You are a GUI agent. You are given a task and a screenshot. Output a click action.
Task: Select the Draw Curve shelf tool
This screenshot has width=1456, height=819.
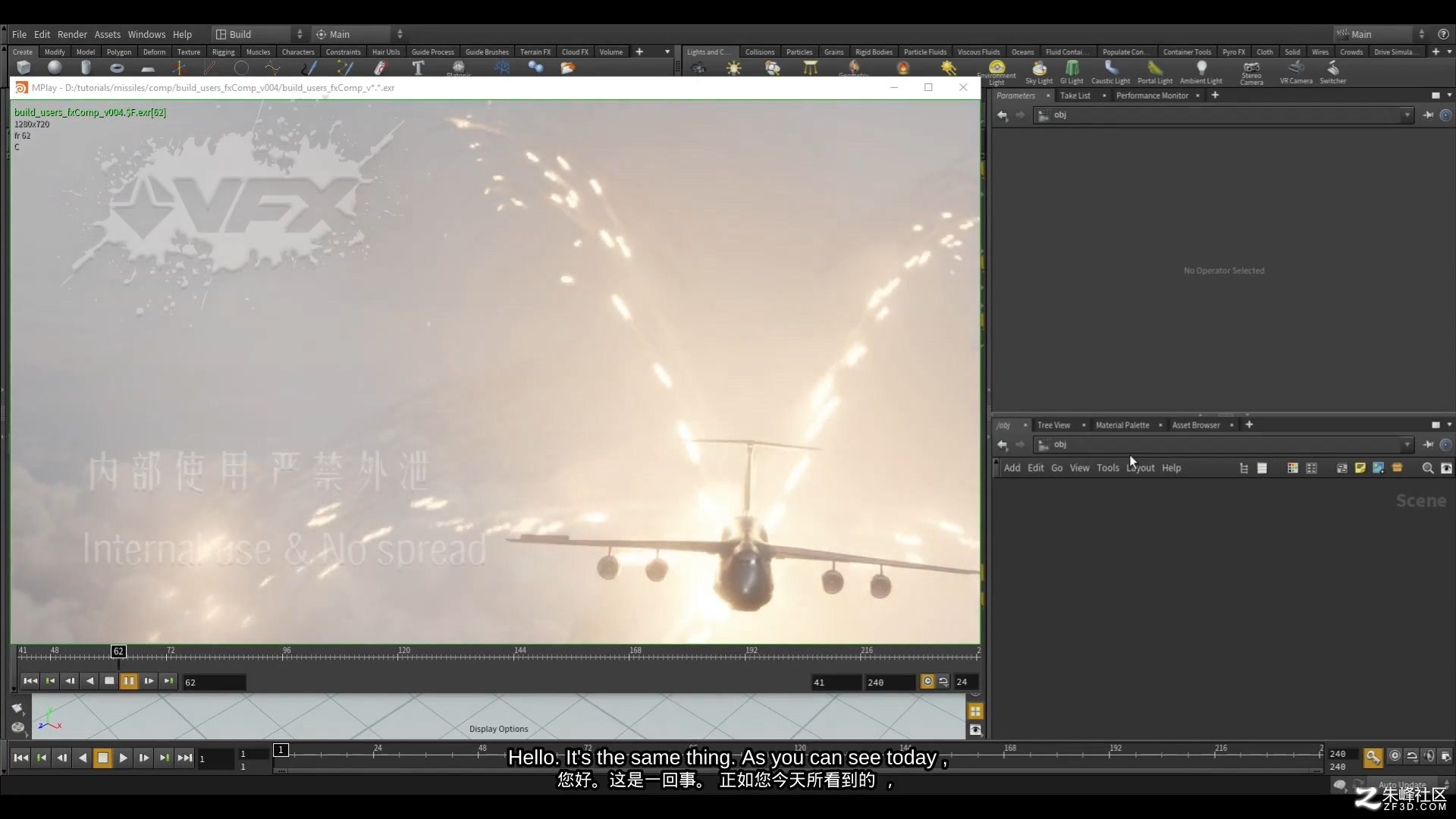click(x=309, y=67)
